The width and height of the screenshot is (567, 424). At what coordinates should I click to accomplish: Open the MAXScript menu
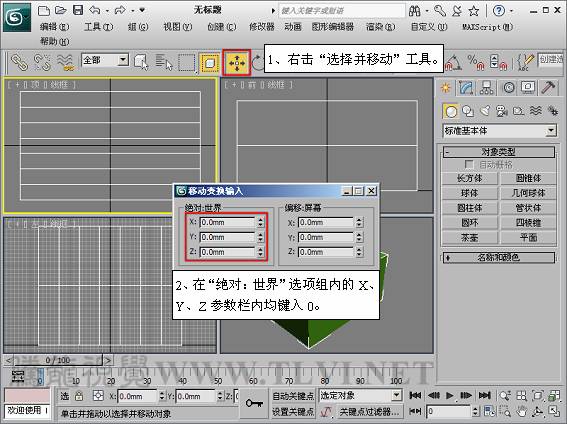pos(487,26)
